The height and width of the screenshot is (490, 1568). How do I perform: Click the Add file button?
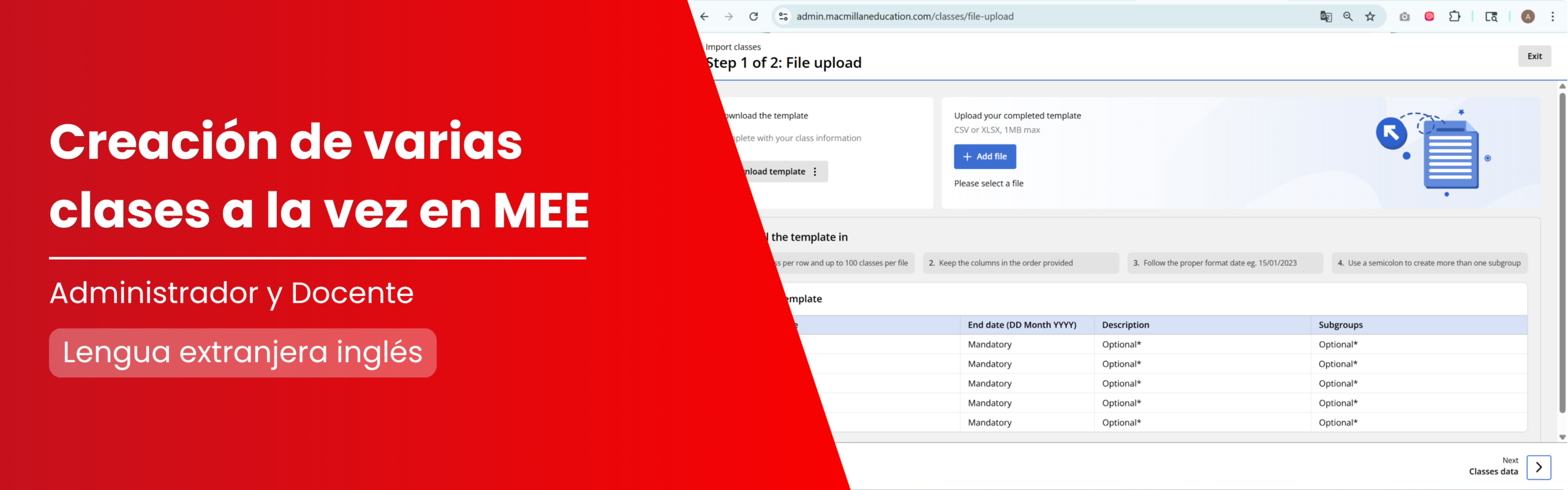pyautogui.click(x=985, y=157)
